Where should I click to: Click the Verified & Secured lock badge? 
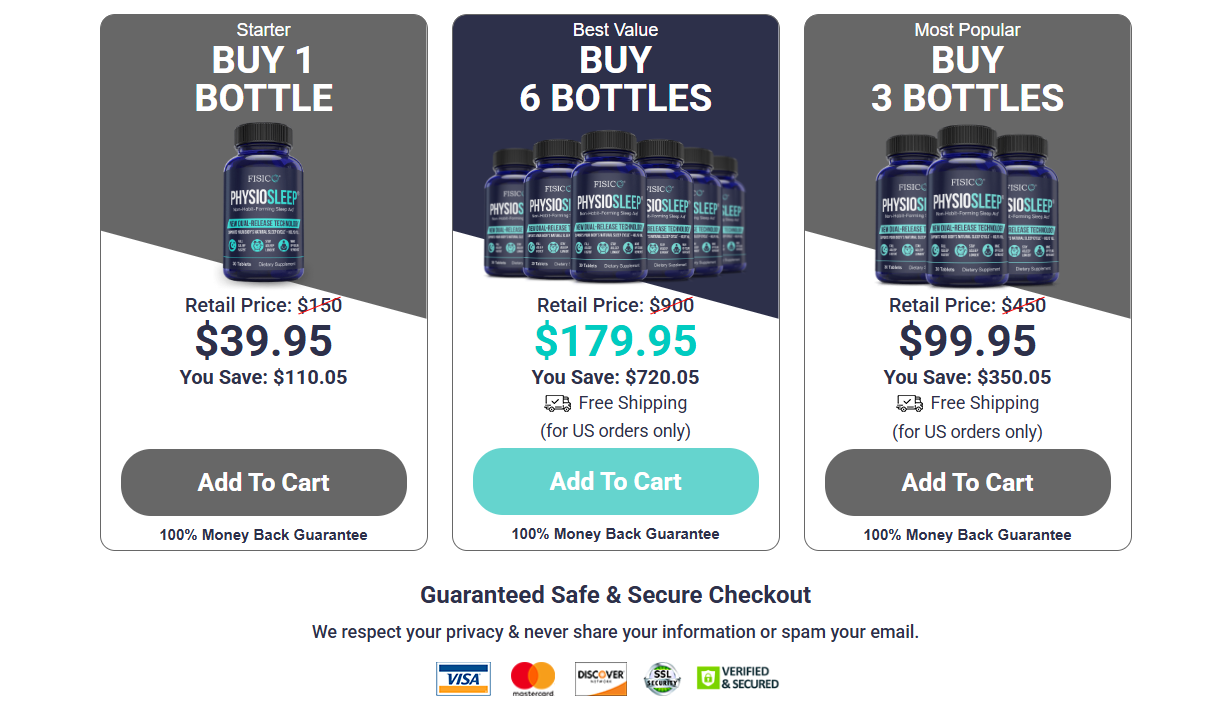[x=737, y=678]
